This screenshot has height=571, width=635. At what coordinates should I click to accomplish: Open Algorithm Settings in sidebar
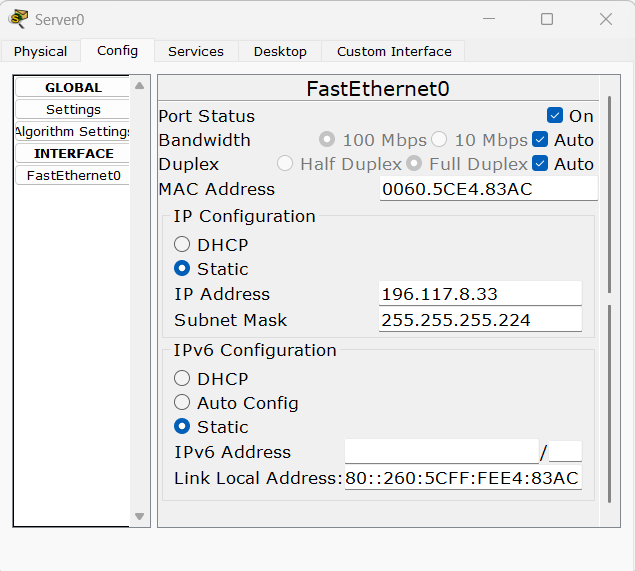73,131
